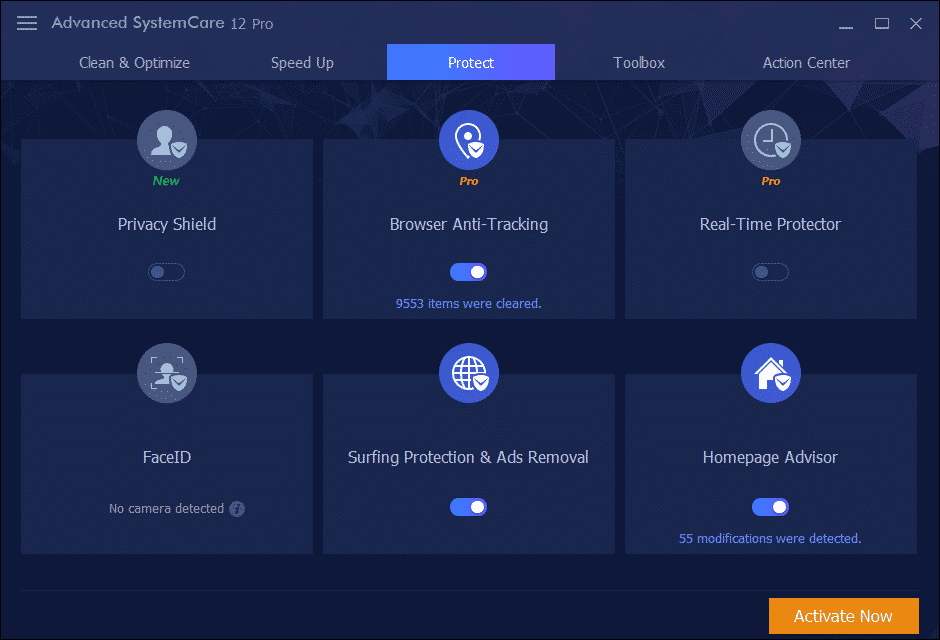Enable the Privacy Shield toggle
Image resolution: width=940 pixels, height=640 pixels.
pos(167,272)
